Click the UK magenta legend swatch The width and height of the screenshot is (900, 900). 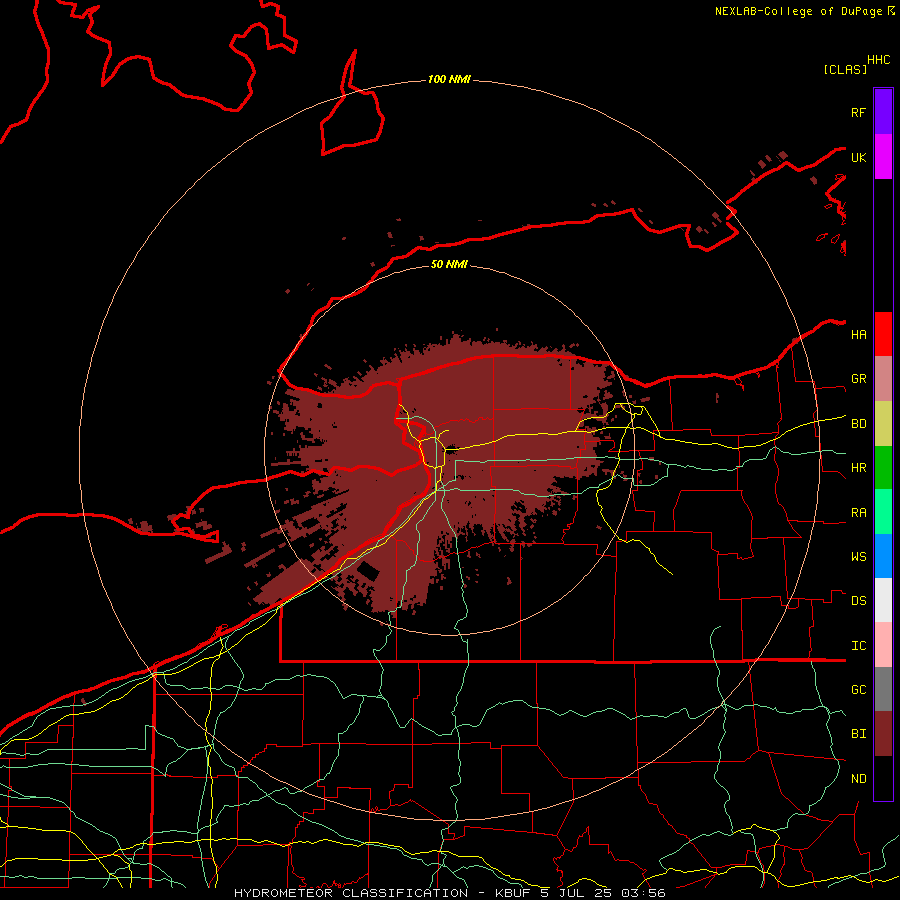[883, 157]
